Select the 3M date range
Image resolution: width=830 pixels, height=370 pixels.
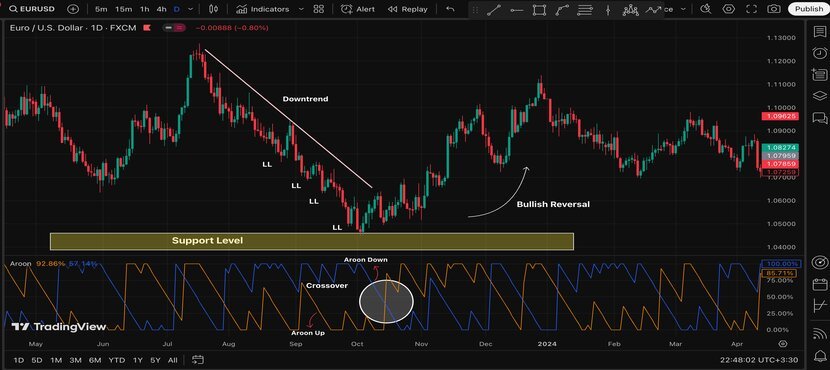[x=75, y=360]
